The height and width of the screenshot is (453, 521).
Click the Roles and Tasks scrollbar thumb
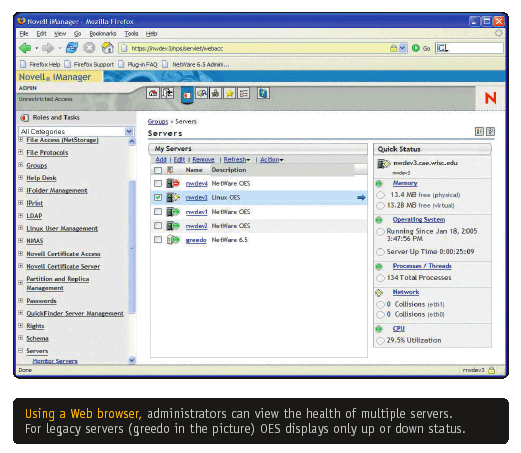tap(132, 247)
